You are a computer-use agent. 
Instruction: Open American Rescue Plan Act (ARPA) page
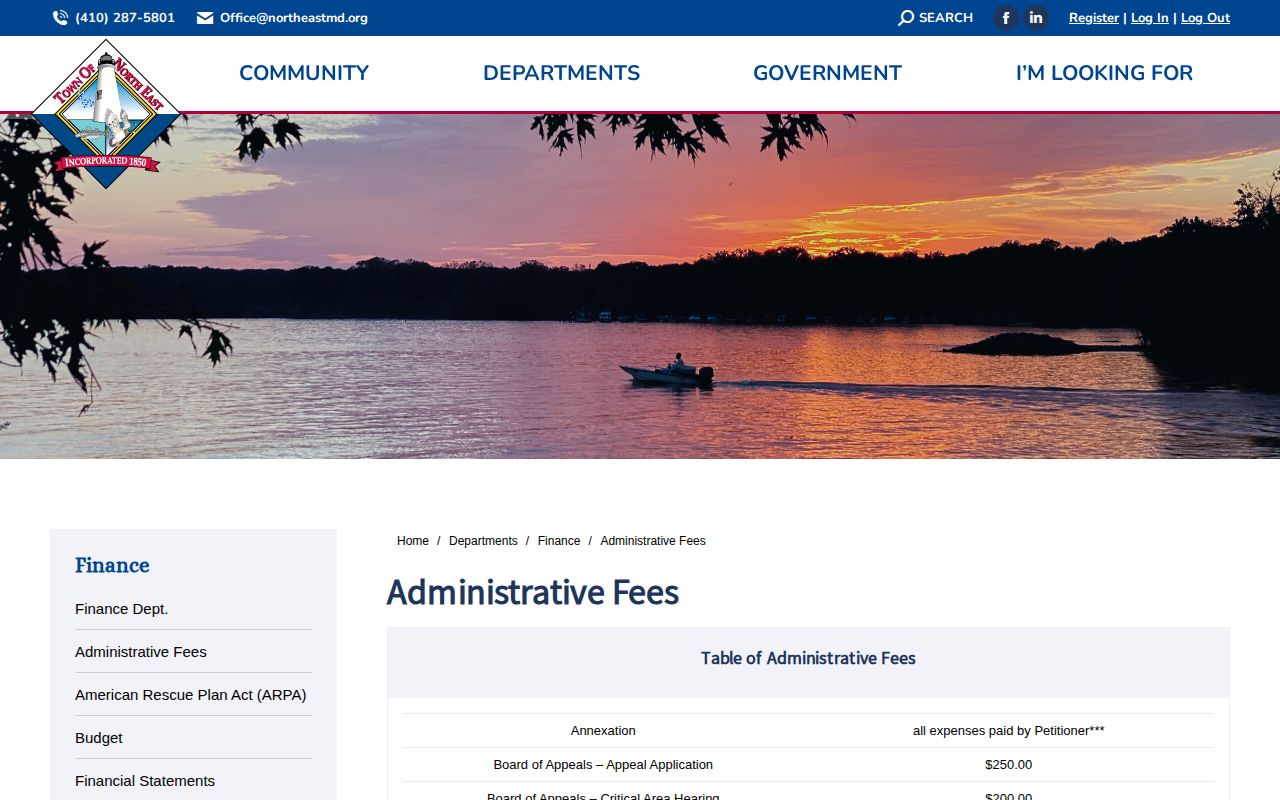click(x=191, y=695)
